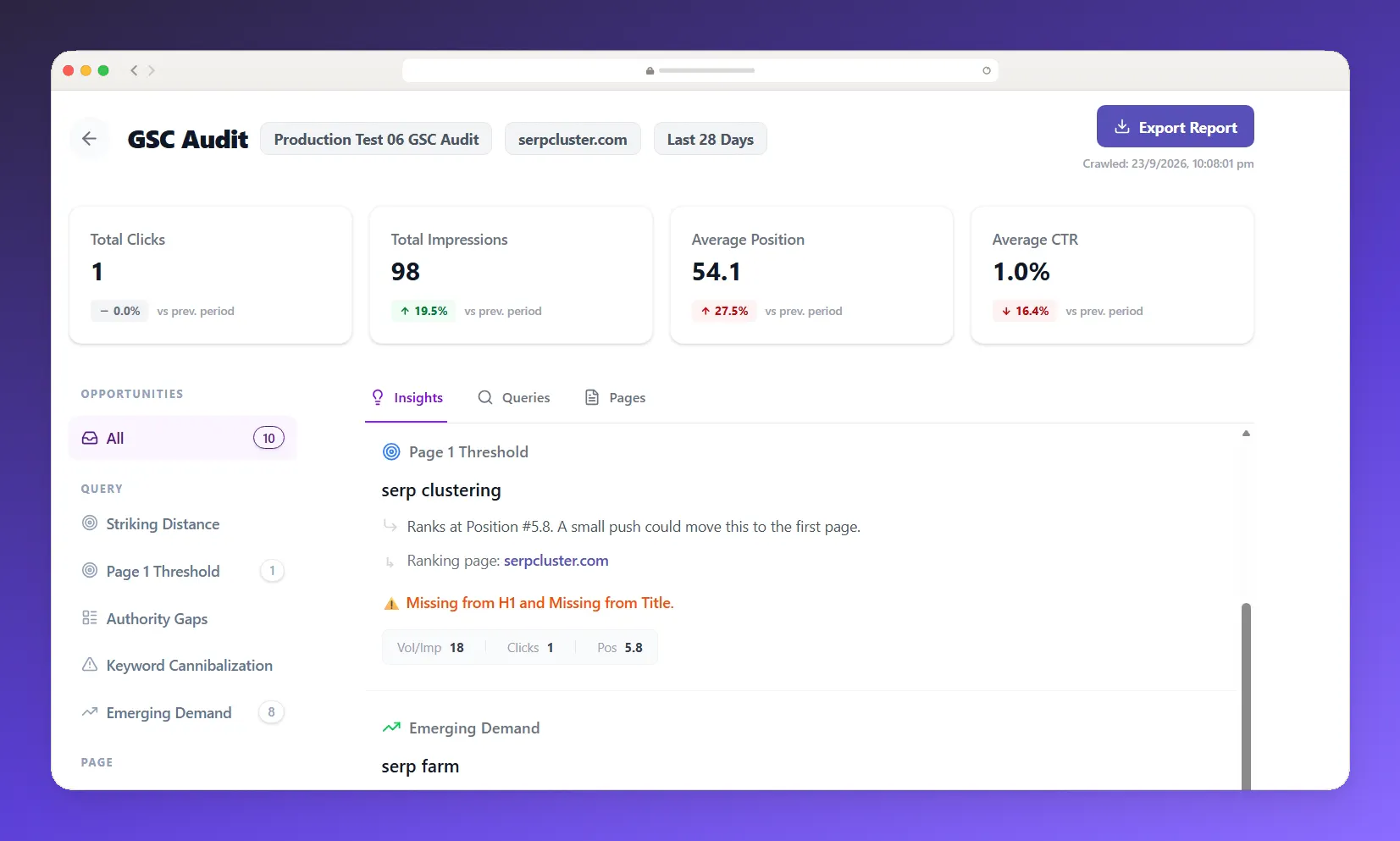Open the Pages tab
The height and width of the screenshot is (841, 1400).
click(616, 398)
